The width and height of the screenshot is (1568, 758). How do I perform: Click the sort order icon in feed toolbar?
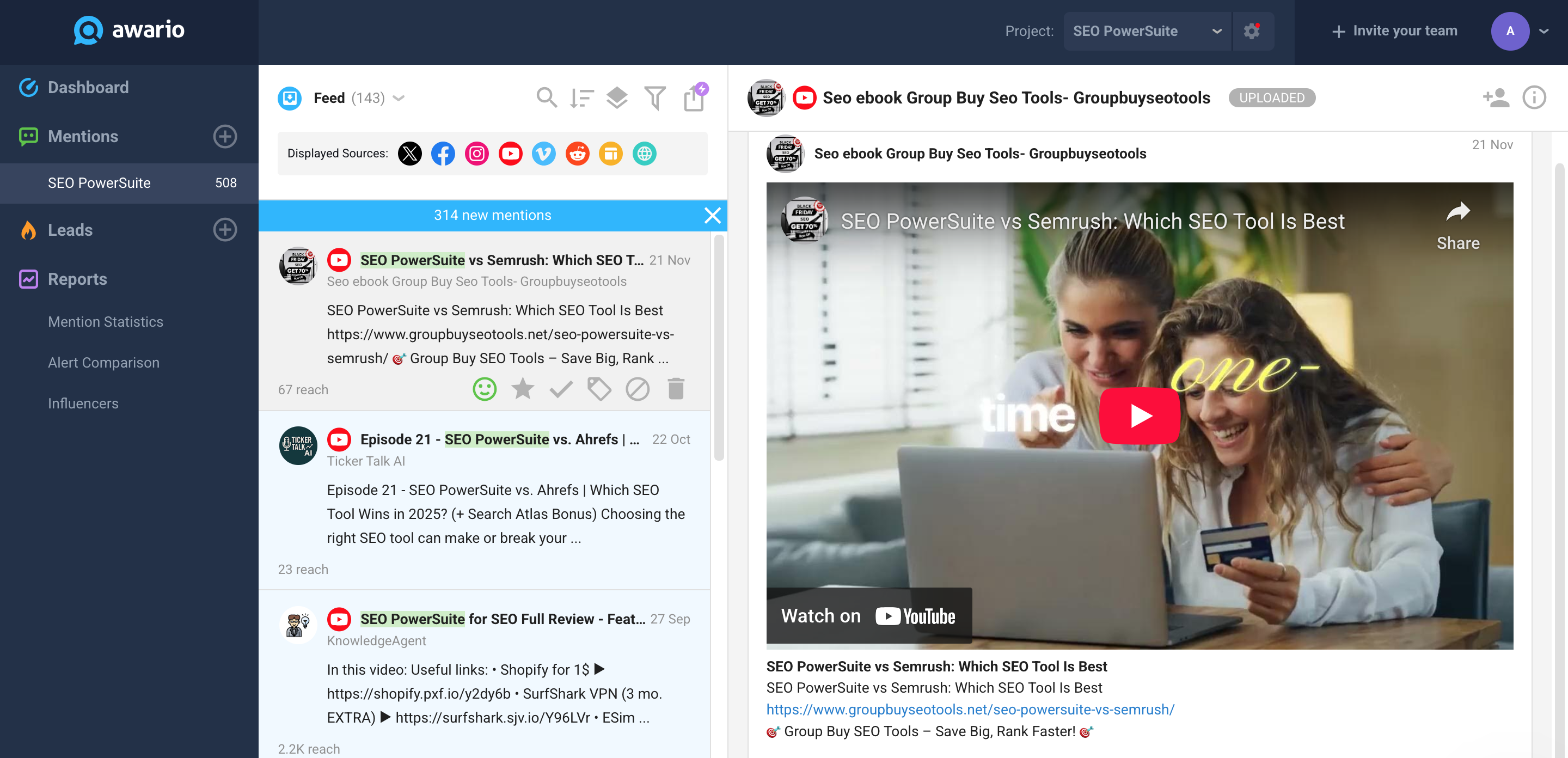(581, 97)
